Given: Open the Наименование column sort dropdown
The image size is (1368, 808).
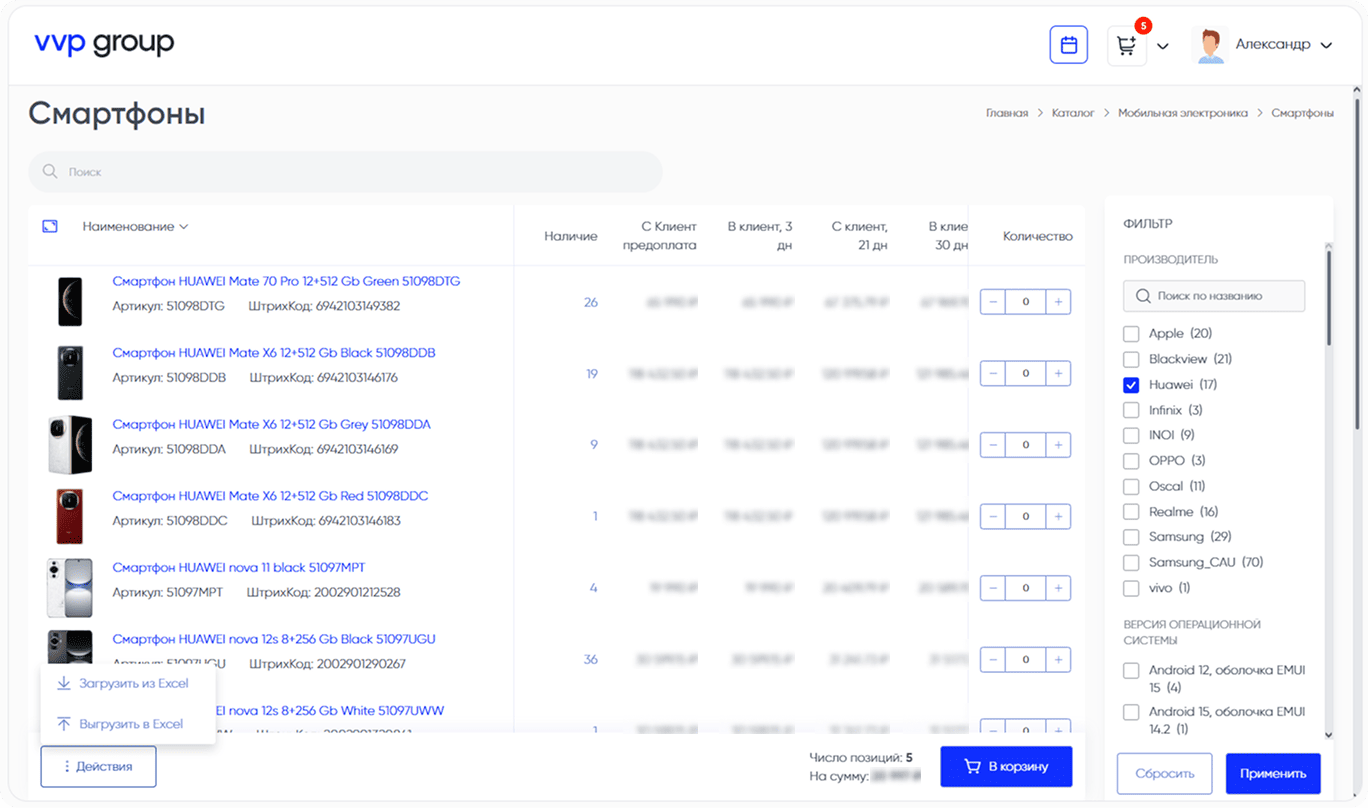Looking at the screenshot, I should tap(135, 227).
